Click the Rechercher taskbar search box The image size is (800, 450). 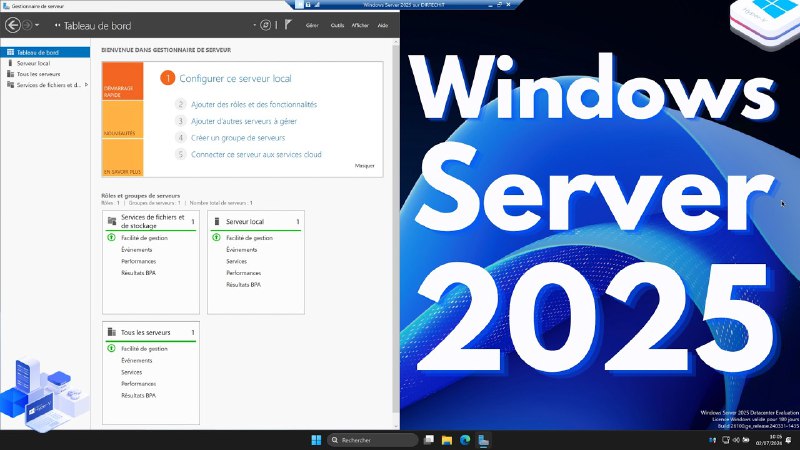pyautogui.click(x=372, y=440)
